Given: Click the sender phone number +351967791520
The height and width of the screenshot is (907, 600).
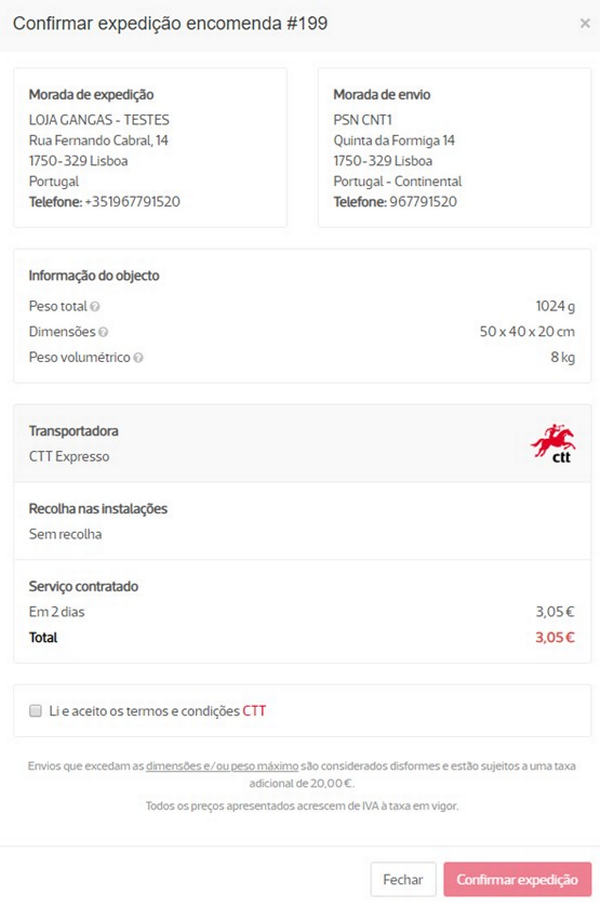Looking at the screenshot, I should point(133,202).
